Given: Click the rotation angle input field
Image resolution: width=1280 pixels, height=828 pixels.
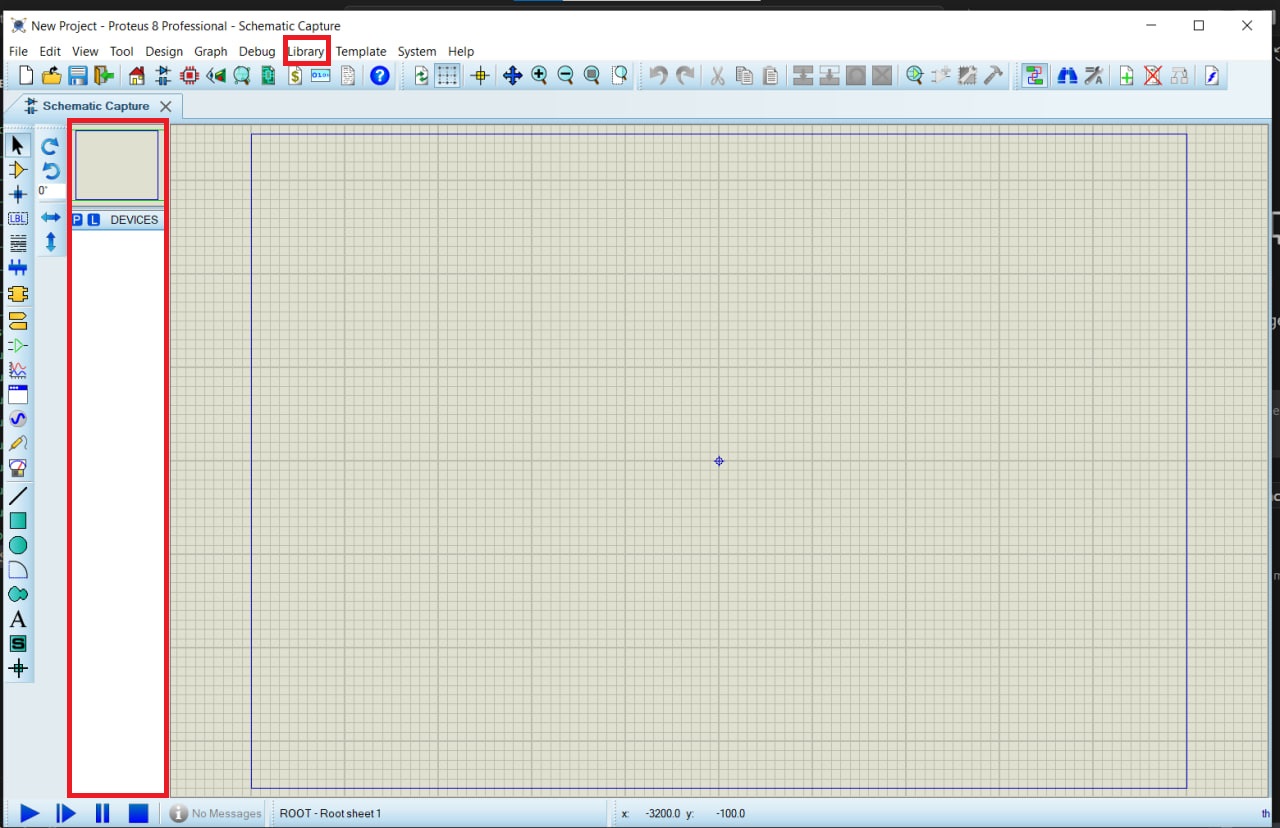Looking at the screenshot, I should [x=51, y=191].
